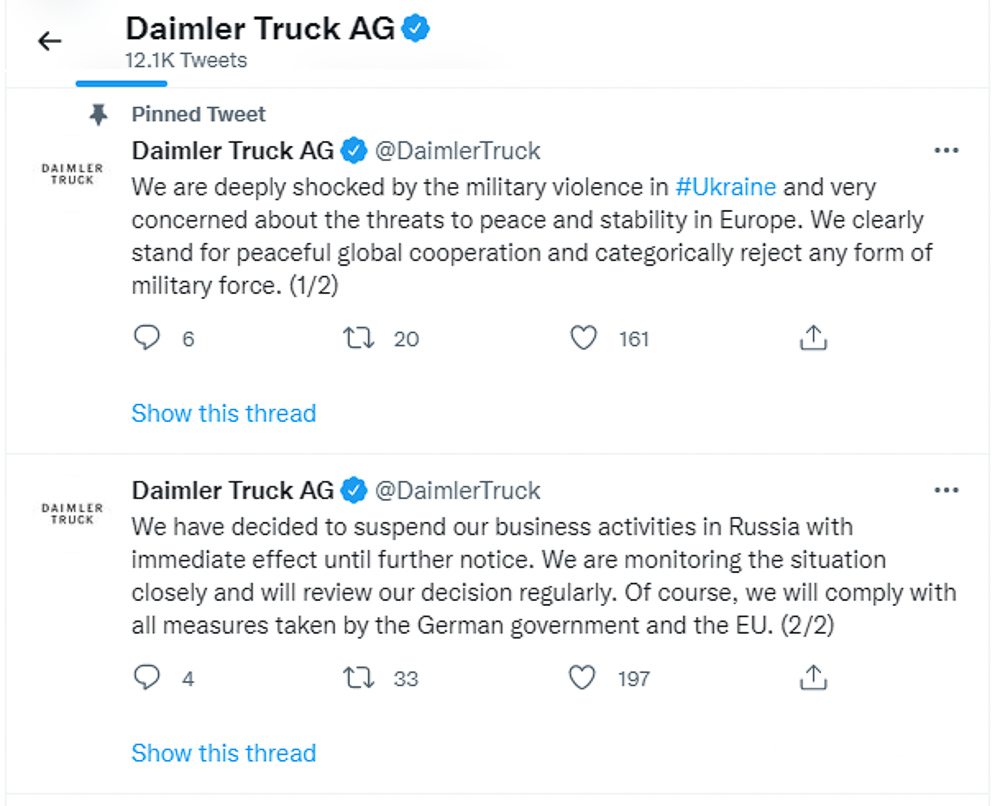
Task: Reply to the Russia suspension tweet
Action: click(147, 678)
